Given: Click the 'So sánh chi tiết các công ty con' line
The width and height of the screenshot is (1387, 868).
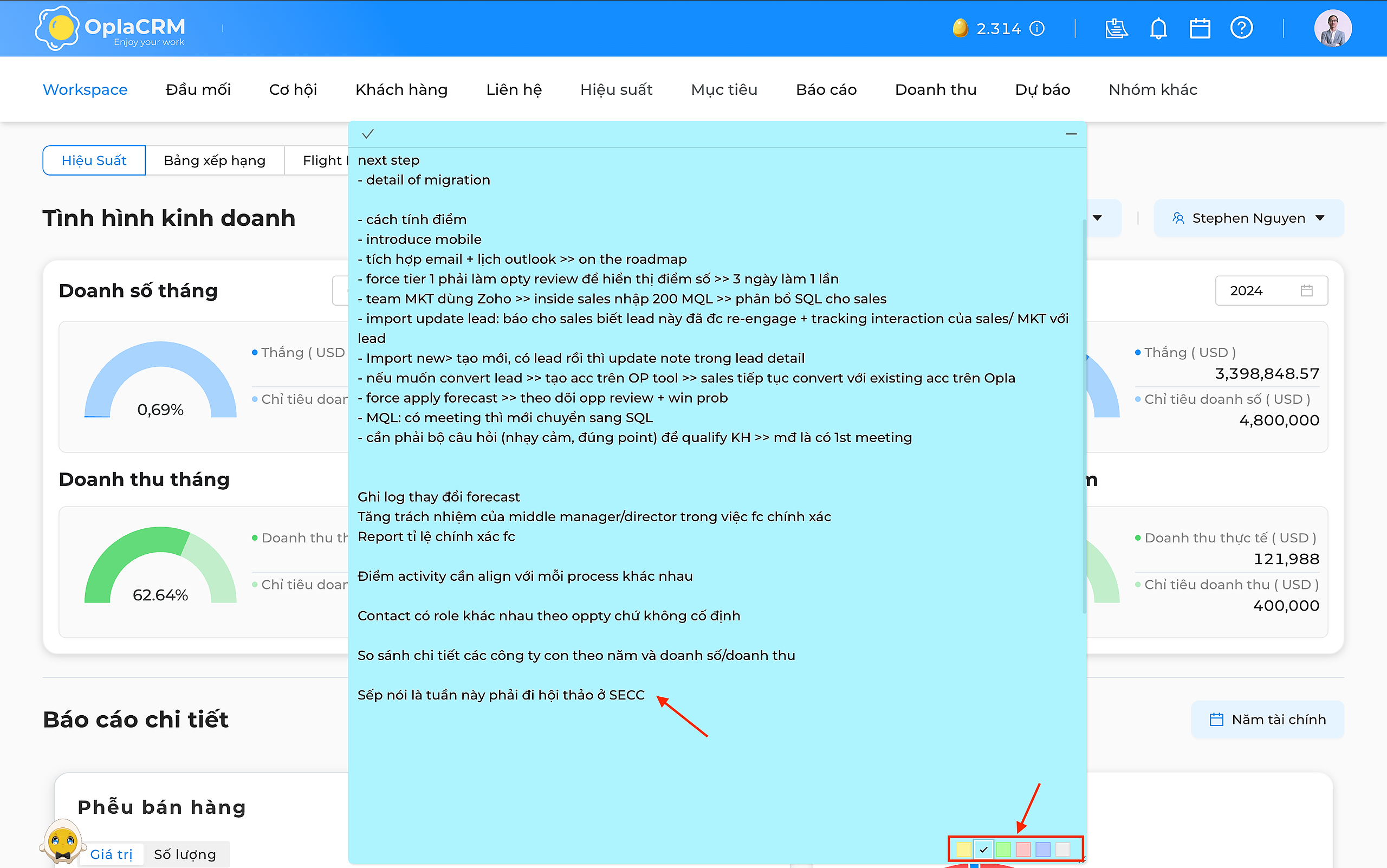Looking at the screenshot, I should [576, 655].
